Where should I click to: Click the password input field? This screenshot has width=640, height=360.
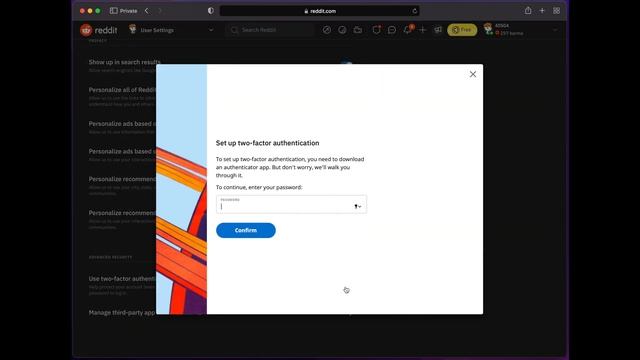point(291,204)
